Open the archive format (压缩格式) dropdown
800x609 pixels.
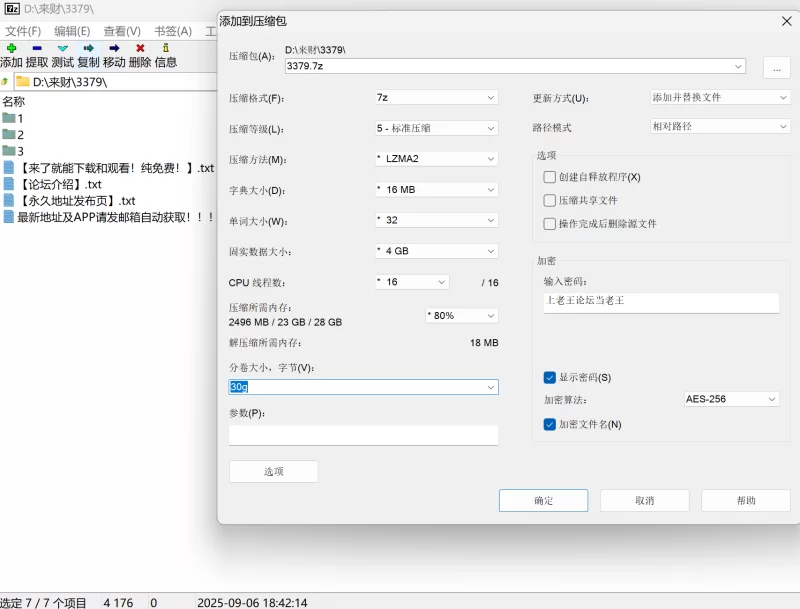tap(435, 98)
